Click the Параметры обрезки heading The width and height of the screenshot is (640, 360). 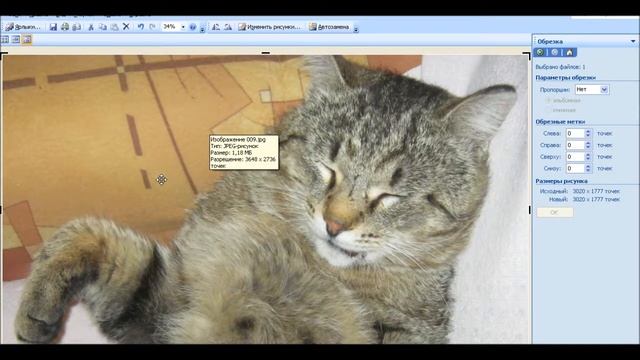tap(565, 78)
